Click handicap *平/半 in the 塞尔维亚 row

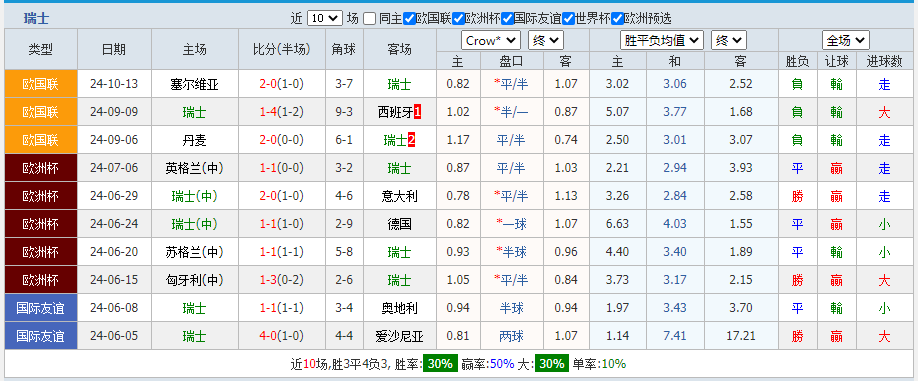point(512,84)
